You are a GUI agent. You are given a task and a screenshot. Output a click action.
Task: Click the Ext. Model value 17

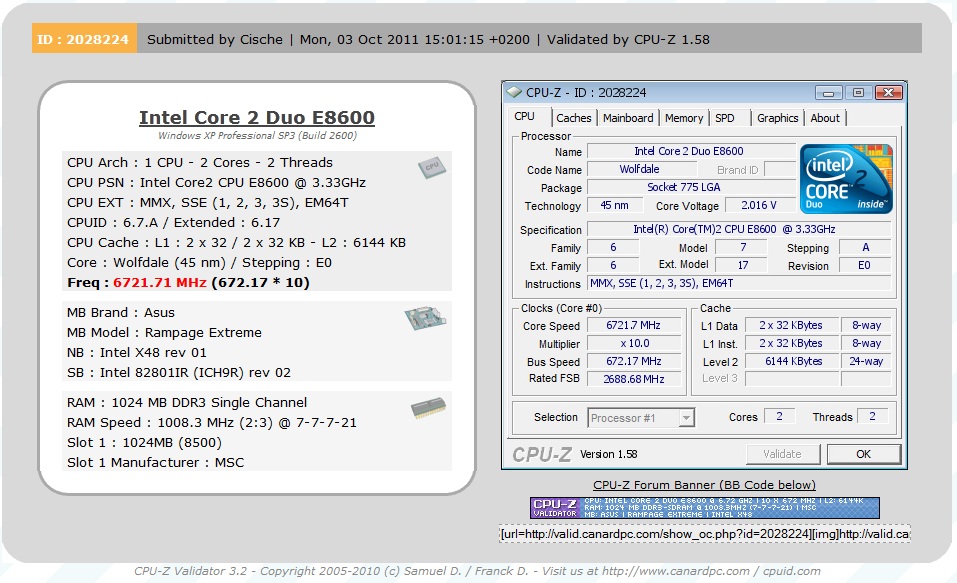pyautogui.click(x=741, y=266)
